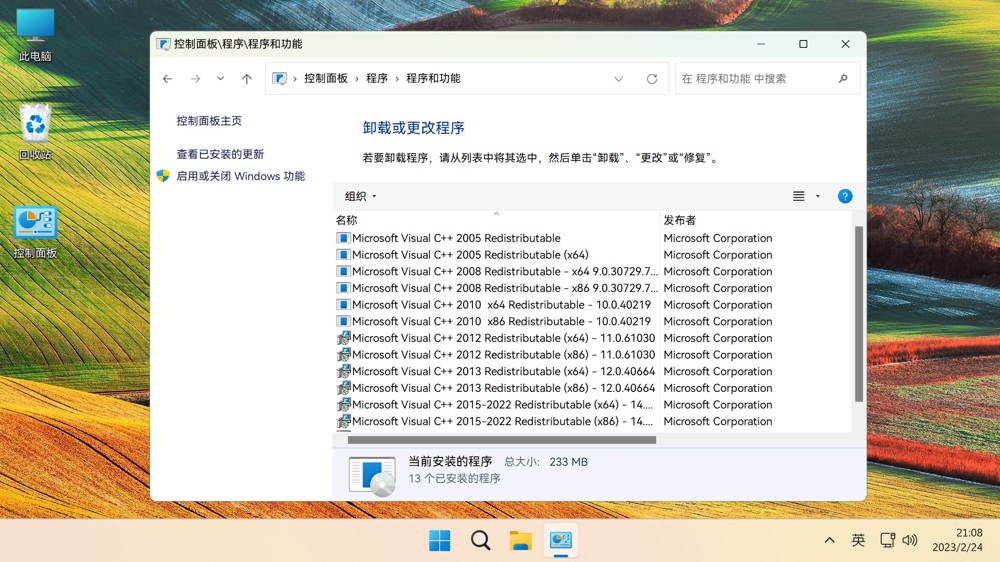Click the 在 程序和功能 中搜索 search box
This screenshot has width=1000, height=562.
coord(758,79)
